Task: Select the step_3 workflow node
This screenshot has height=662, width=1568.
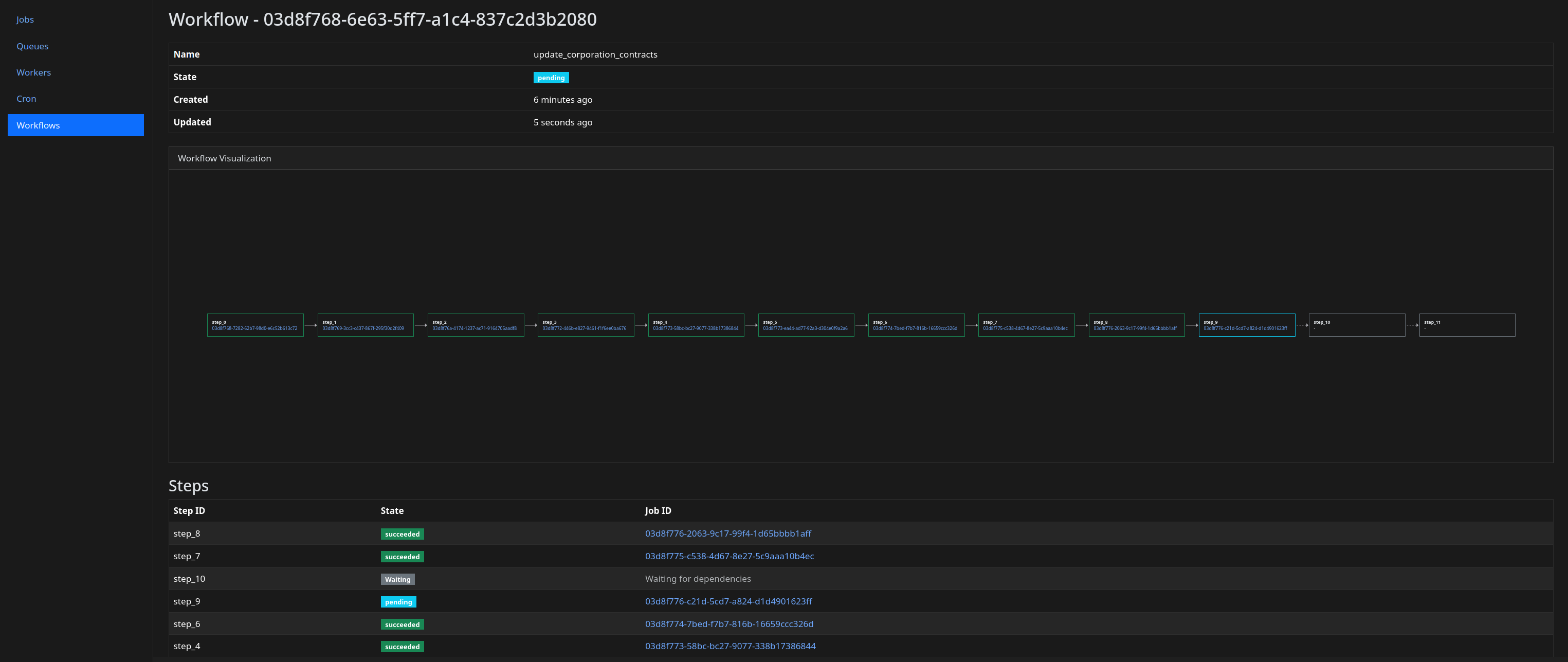Action: point(586,325)
